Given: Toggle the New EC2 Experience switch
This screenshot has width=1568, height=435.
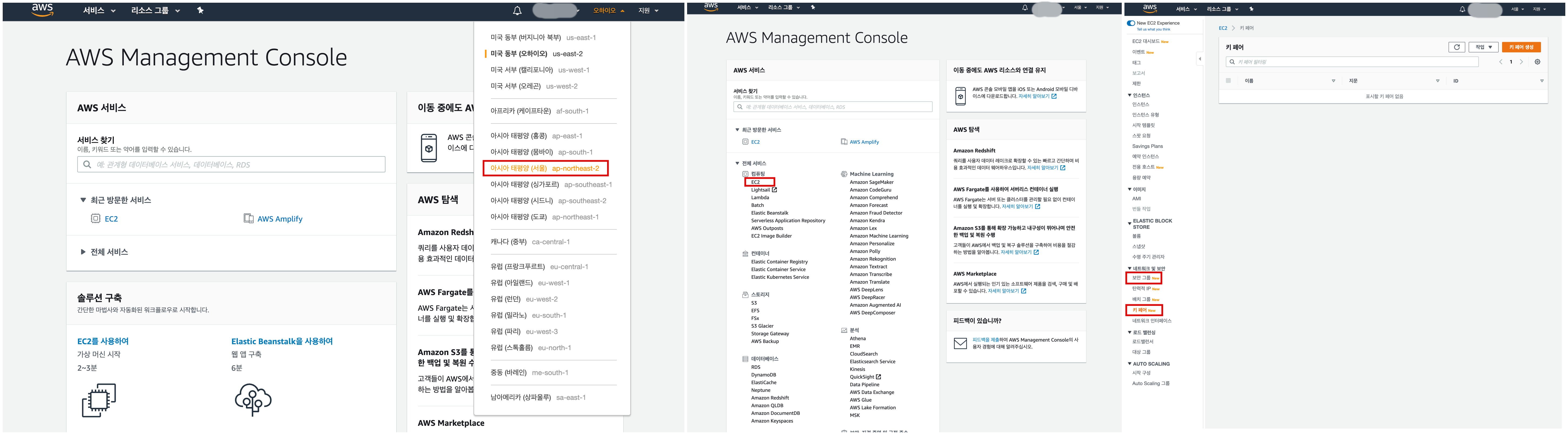Looking at the screenshot, I should [x=1130, y=23].
